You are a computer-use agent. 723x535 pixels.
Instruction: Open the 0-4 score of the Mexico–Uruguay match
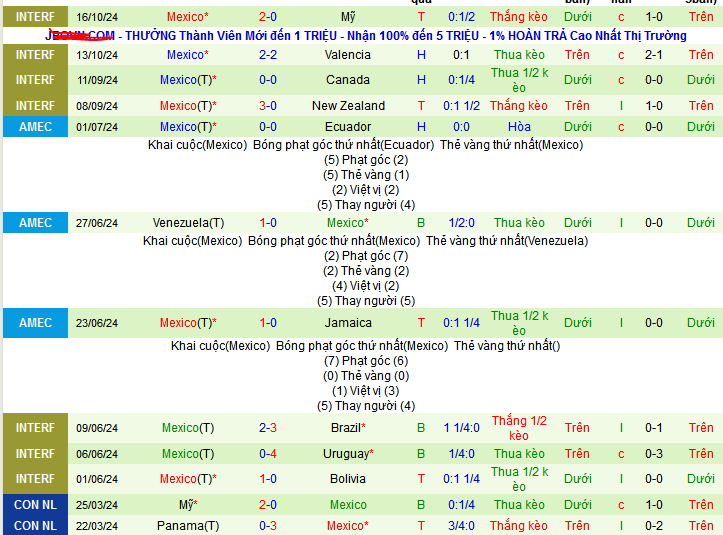[x=268, y=454]
